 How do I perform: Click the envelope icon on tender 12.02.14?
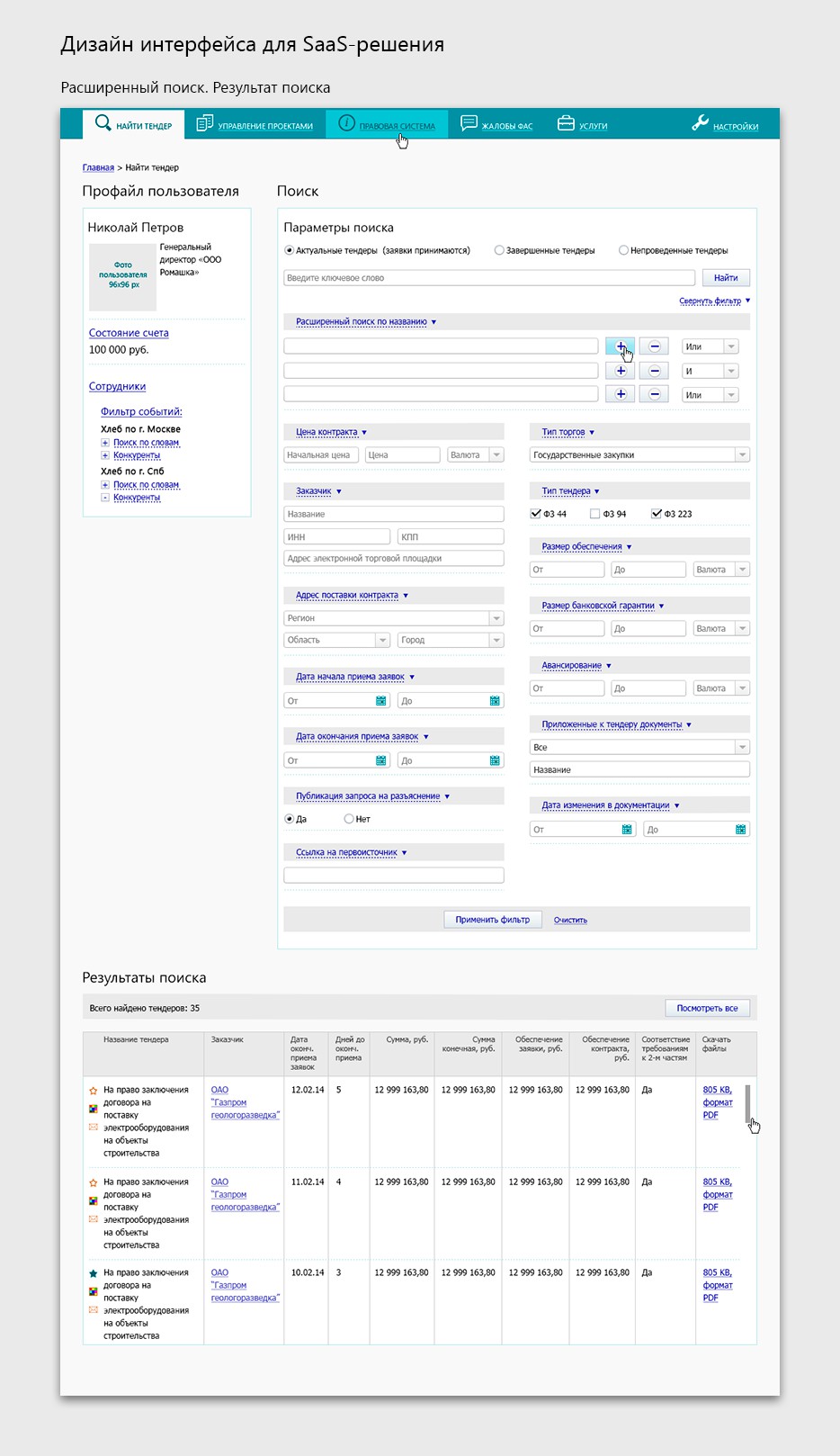pyautogui.click(x=94, y=1127)
